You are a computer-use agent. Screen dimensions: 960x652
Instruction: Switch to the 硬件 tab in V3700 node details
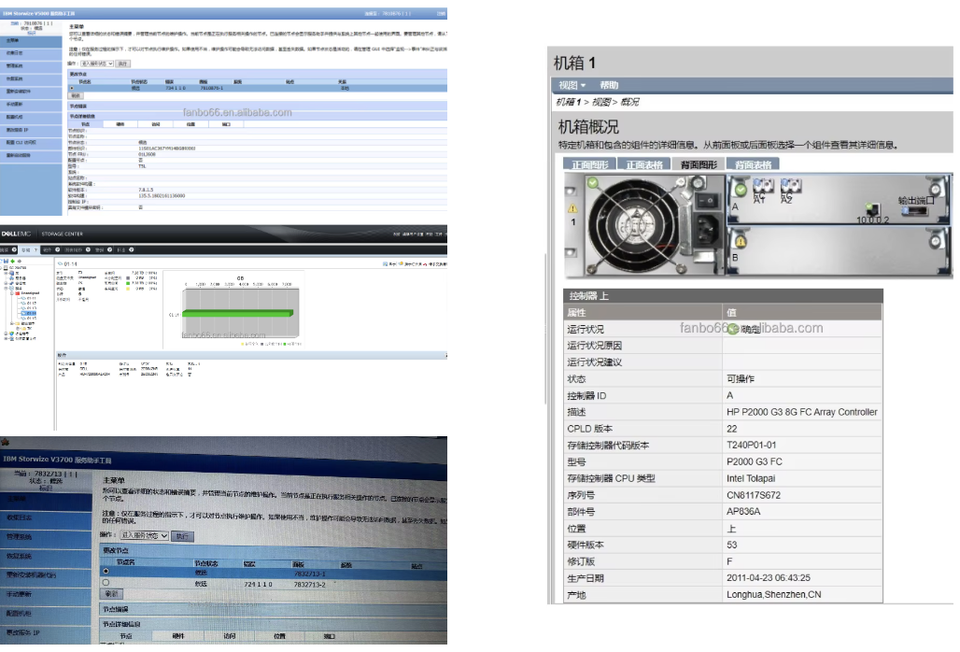178,637
